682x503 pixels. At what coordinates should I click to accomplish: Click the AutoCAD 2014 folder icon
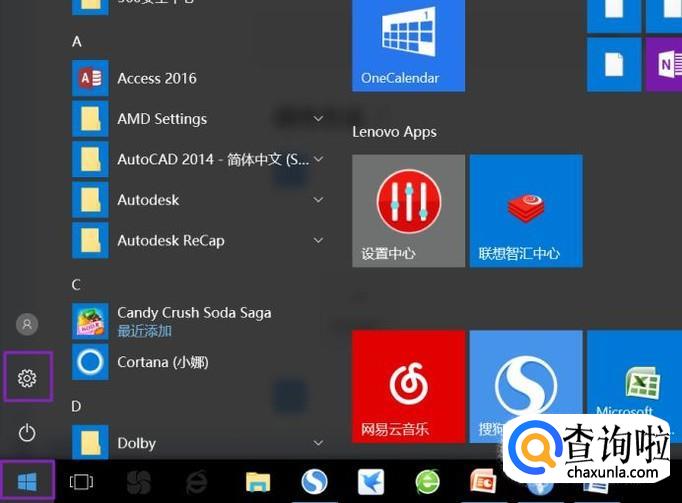[90, 159]
